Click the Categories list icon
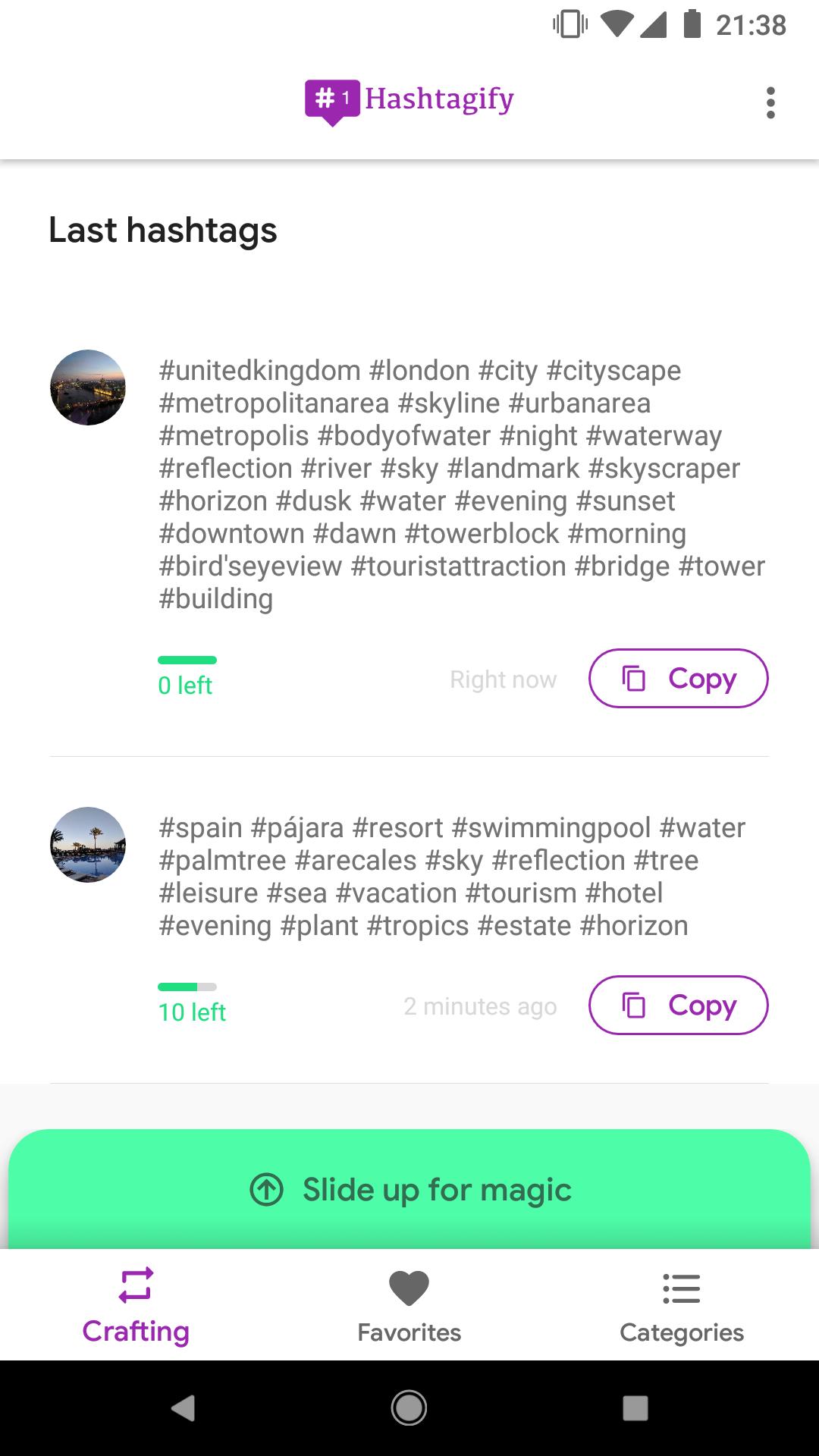This screenshot has width=819, height=1456. pos(681,1288)
